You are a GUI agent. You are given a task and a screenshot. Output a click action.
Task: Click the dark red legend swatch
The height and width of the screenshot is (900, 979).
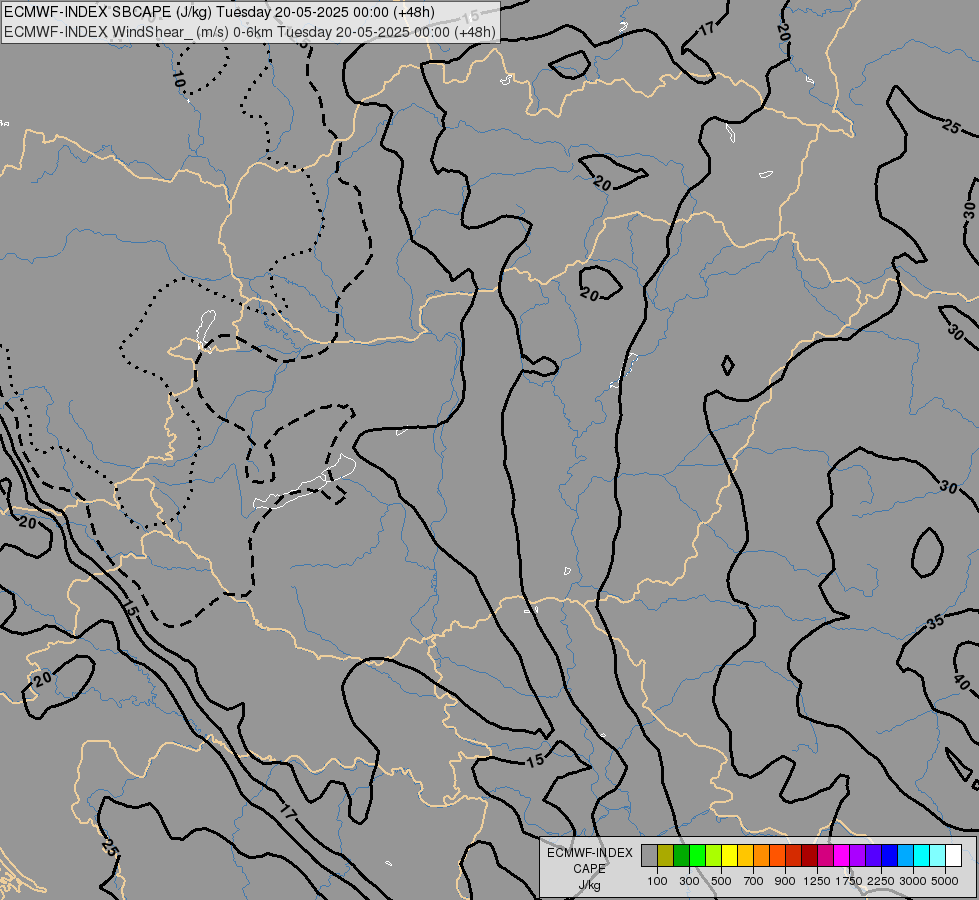pos(809,856)
